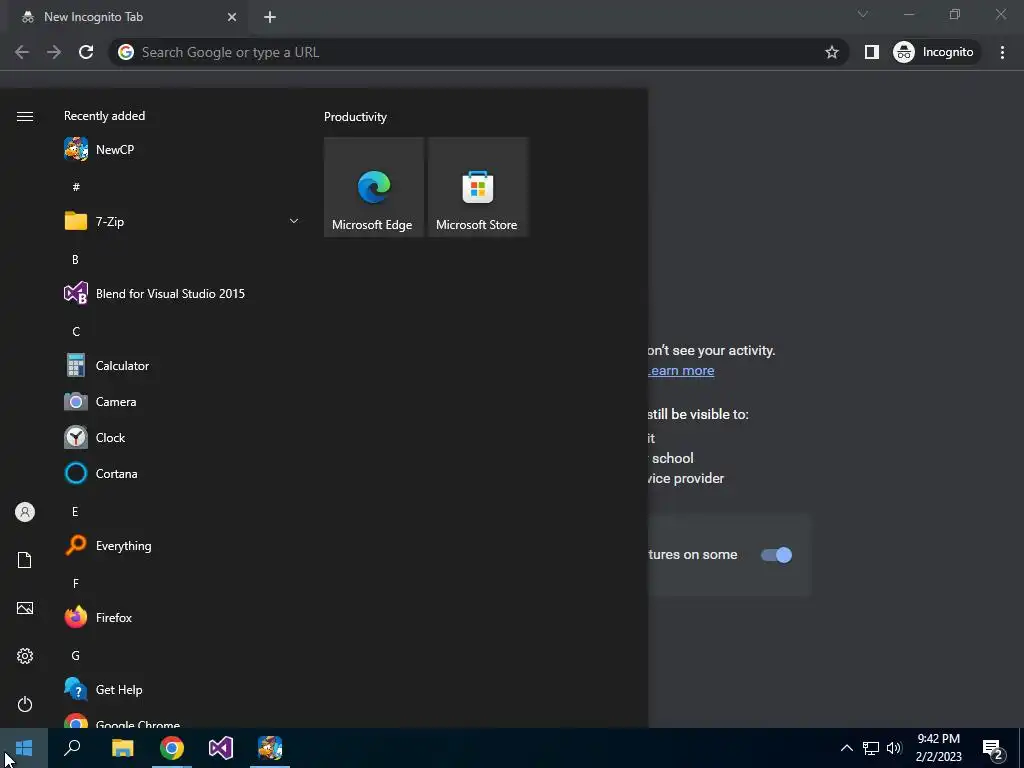The image size is (1024, 768).
Task: Open NewCP from Recently added
Action: coord(182,150)
